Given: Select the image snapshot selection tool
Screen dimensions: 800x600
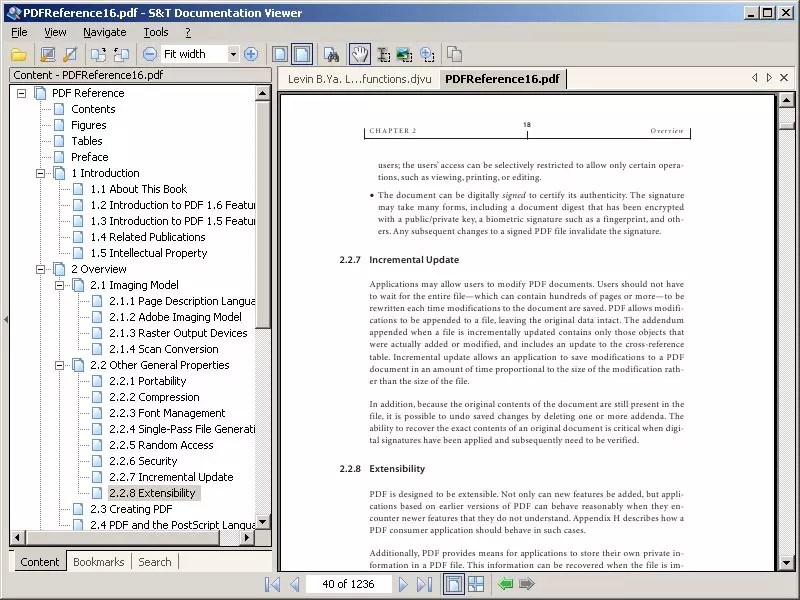Looking at the screenshot, I should pos(405,54).
